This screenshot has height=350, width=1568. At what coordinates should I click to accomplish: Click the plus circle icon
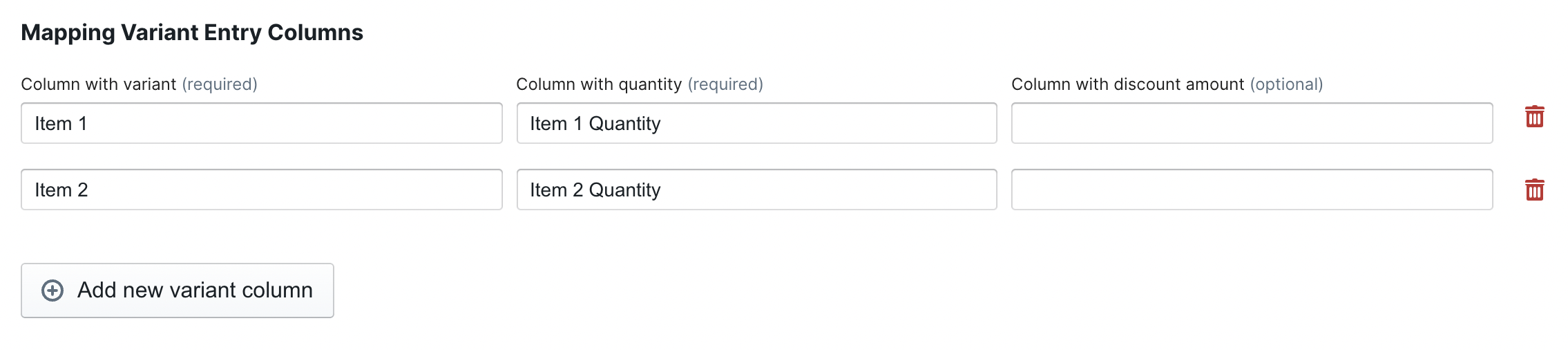(x=52, y=291)
